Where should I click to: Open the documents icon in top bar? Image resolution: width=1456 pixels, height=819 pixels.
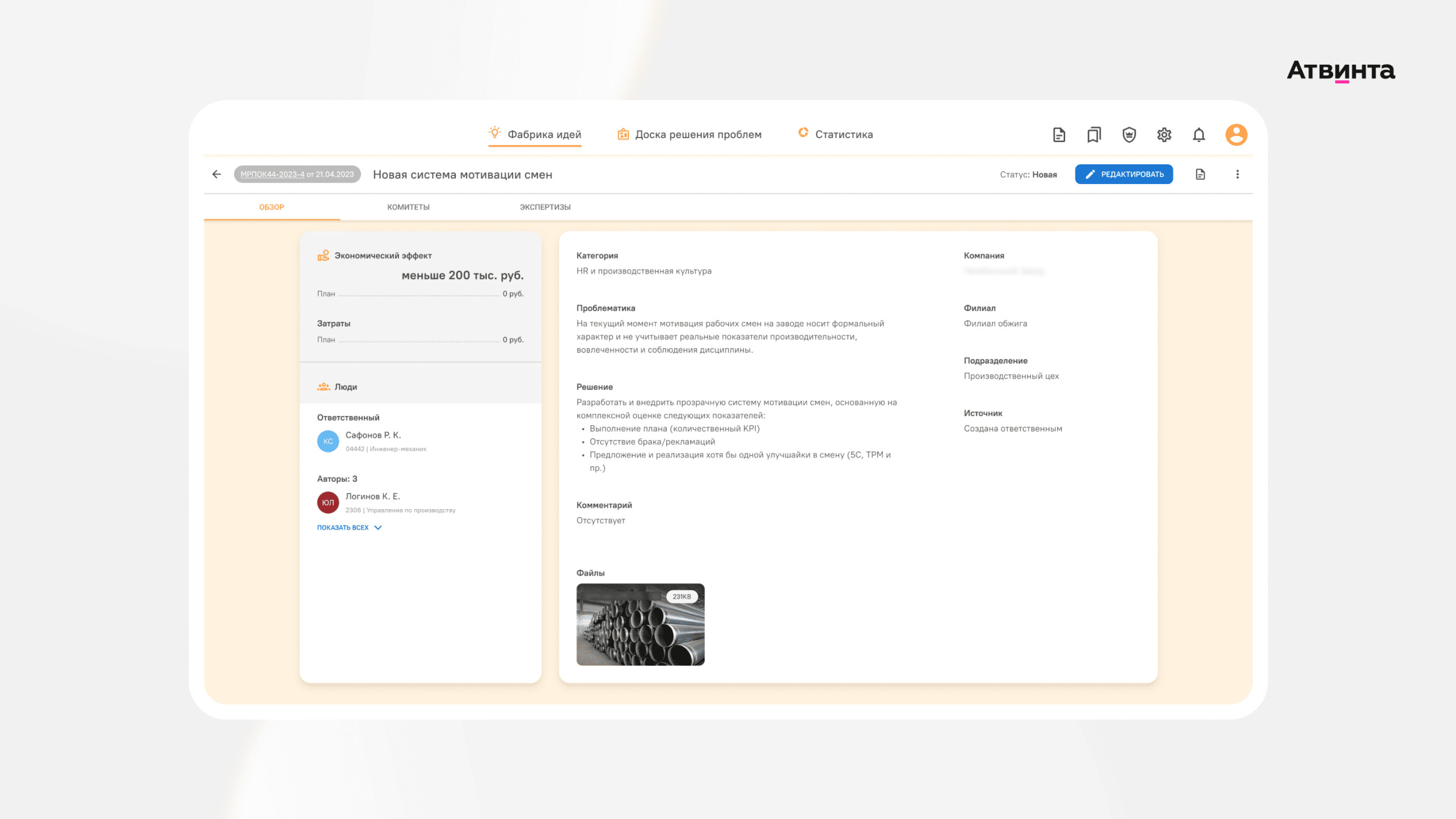[1059, 135]
